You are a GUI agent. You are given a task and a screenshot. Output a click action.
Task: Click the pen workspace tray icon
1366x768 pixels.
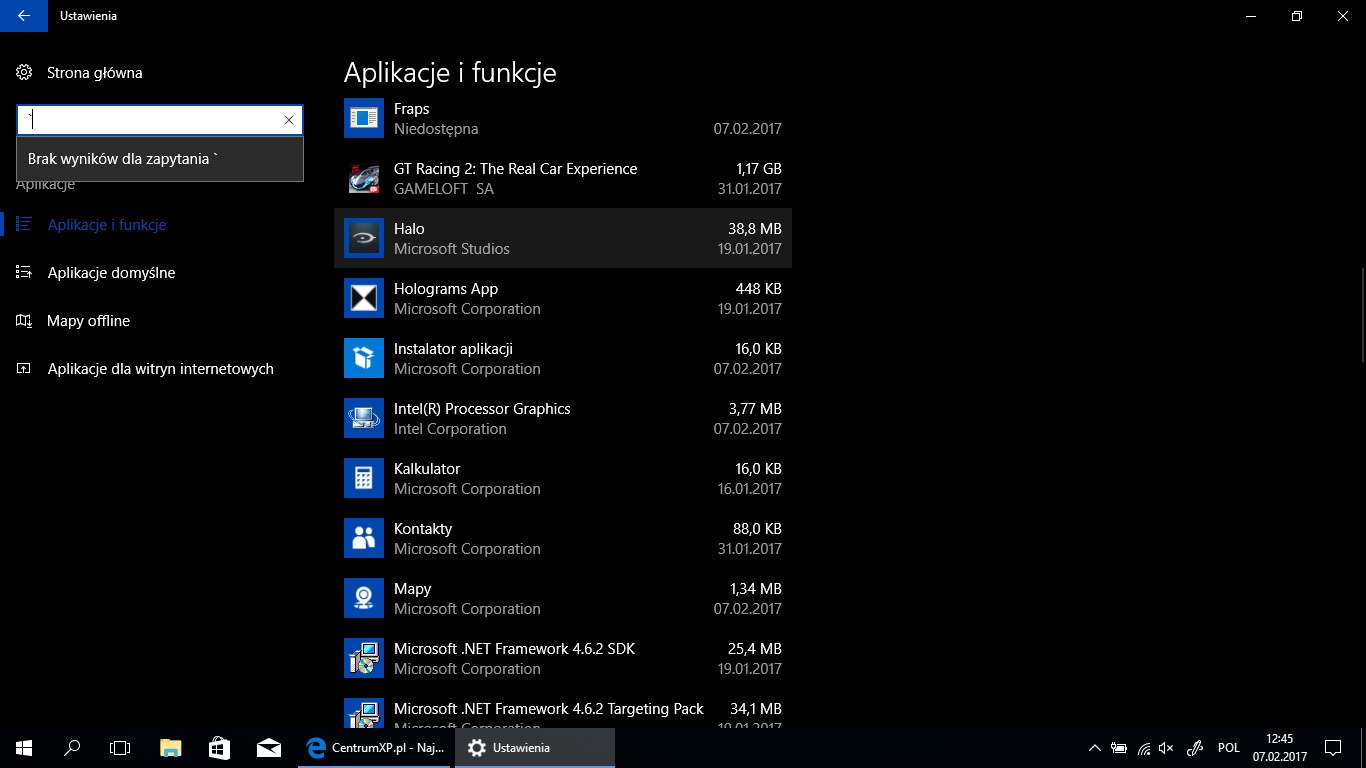click(1194, 747)
